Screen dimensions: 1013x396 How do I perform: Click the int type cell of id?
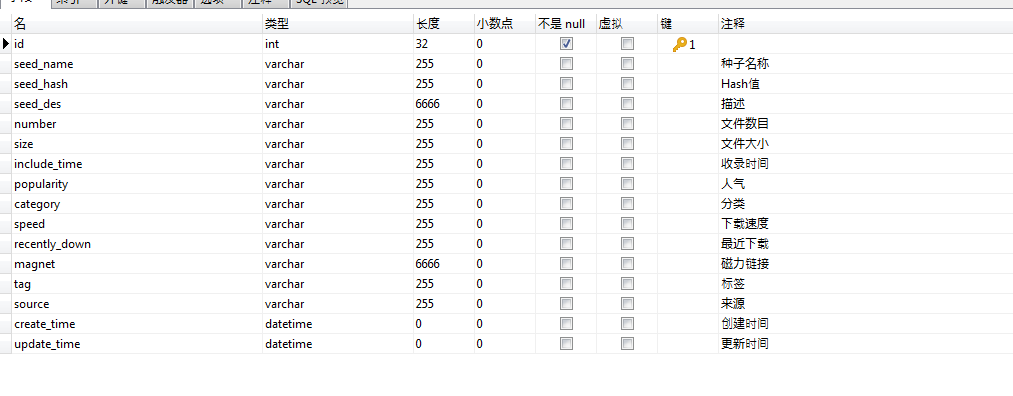pos(338,44)
